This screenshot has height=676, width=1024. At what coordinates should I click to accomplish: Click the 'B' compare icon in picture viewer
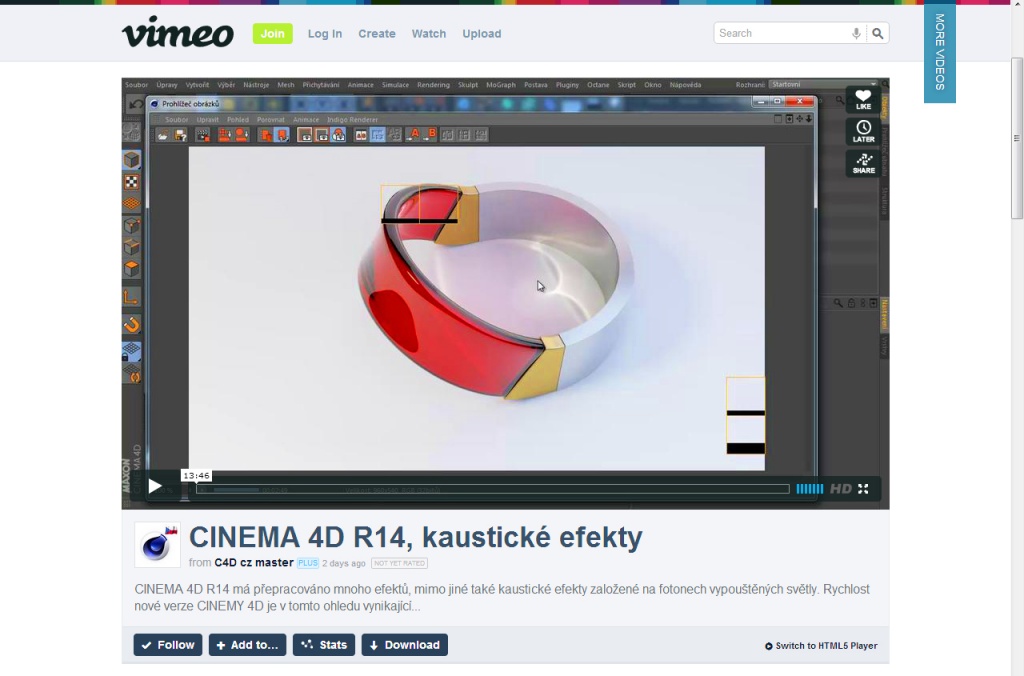point(430,135)
